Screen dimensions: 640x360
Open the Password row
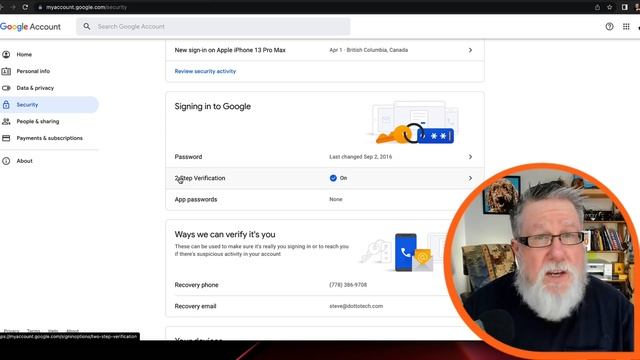pos(325,157)
